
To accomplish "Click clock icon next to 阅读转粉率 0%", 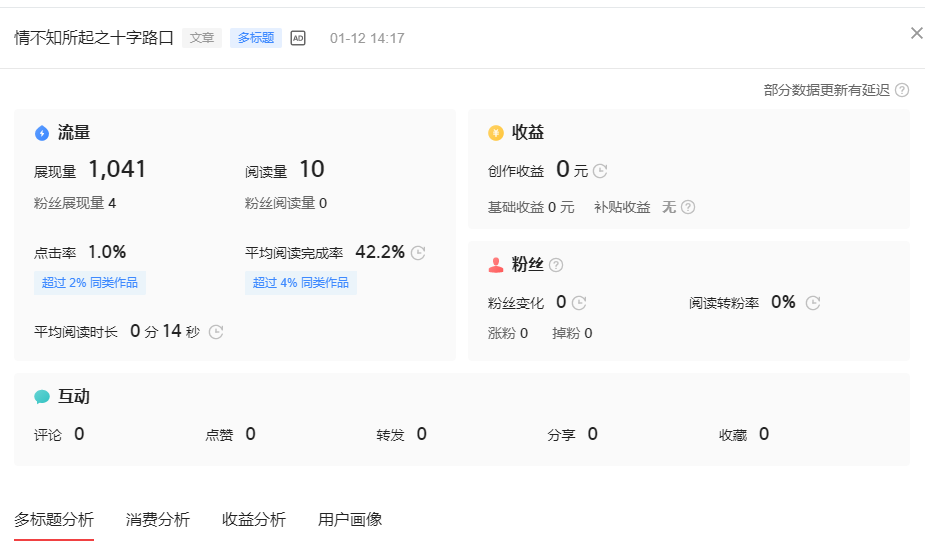I will 813,303.
